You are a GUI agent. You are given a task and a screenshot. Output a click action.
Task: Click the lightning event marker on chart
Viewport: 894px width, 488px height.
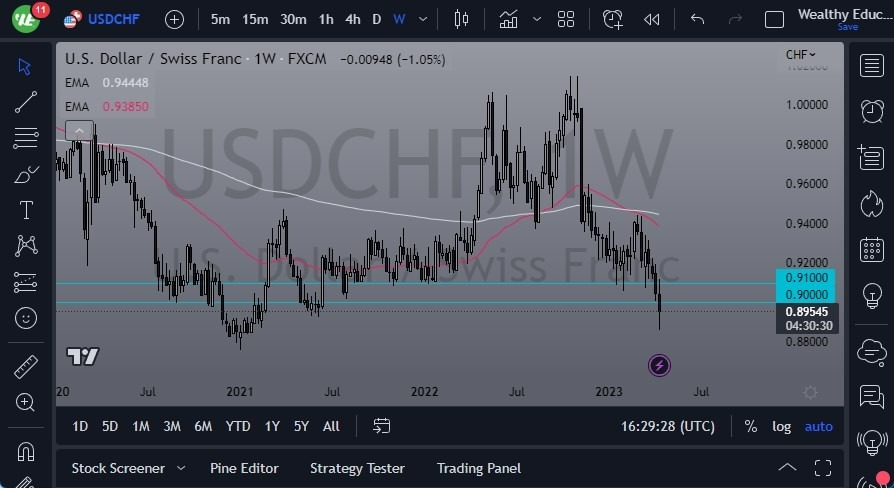coord(659,365)
